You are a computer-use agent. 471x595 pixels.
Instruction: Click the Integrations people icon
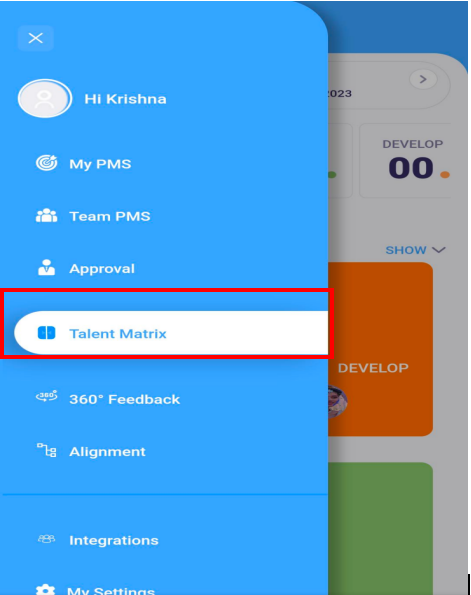point(47,539)
